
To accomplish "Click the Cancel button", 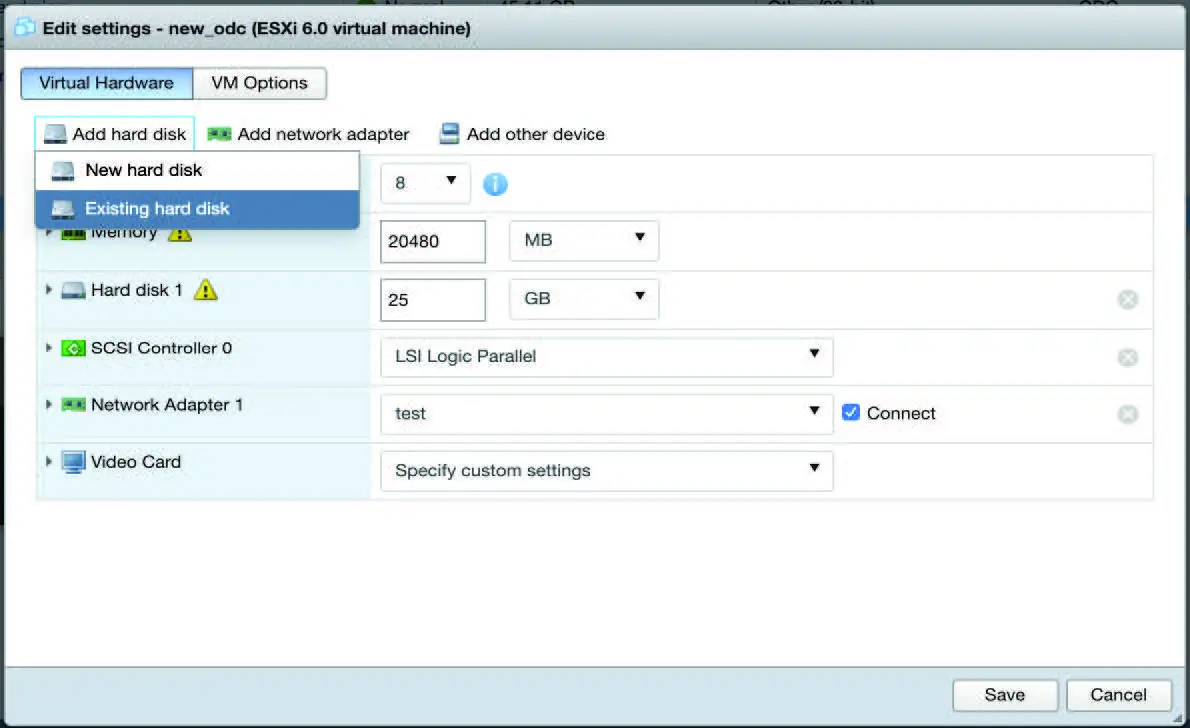I will (1118, 695).
